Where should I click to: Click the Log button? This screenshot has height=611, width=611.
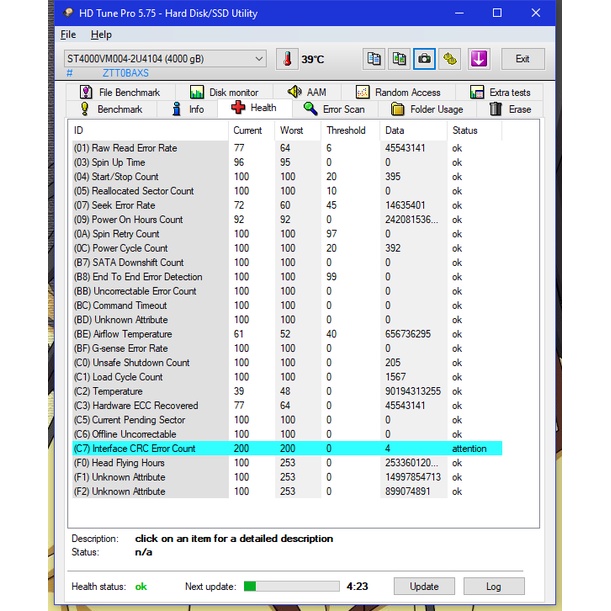[x=494, y=586]
